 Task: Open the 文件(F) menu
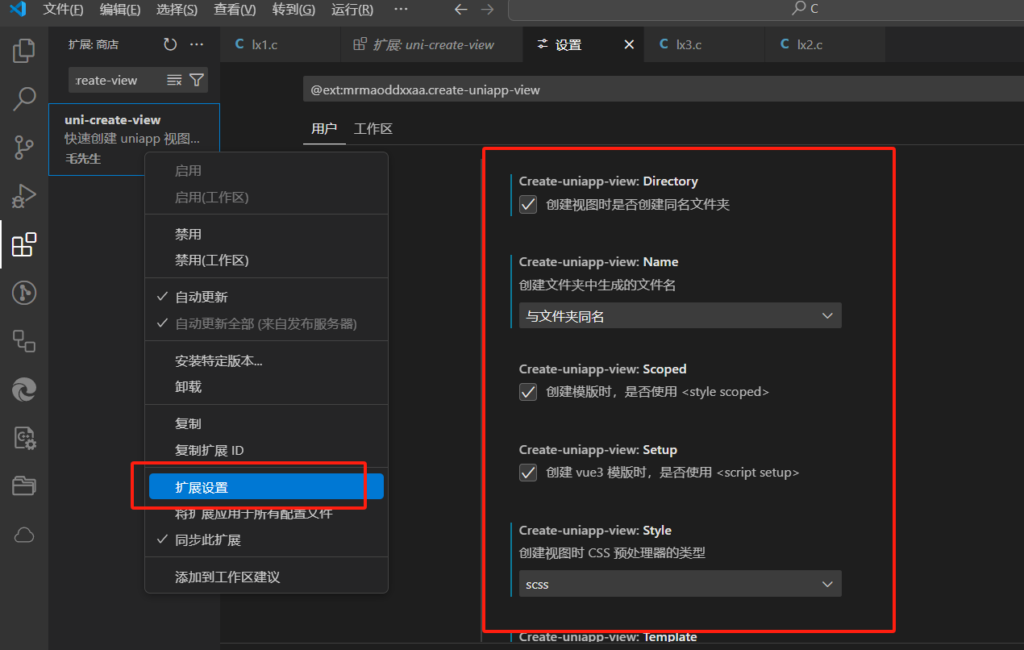(63, 10)
